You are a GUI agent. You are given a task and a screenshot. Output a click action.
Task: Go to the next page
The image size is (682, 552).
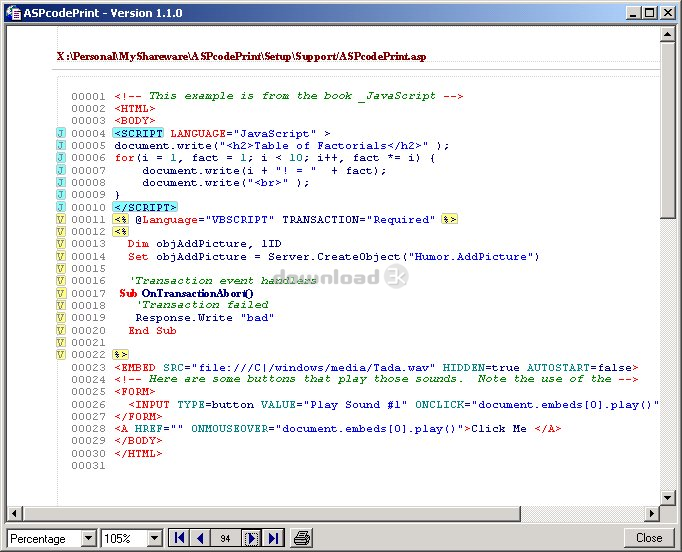pos(251,538)
